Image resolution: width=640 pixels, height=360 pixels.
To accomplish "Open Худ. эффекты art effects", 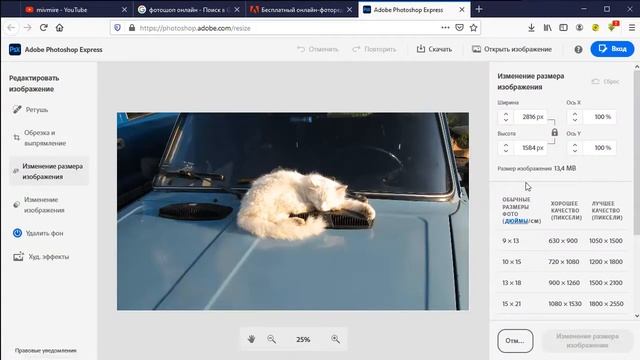I will [41, 257].
